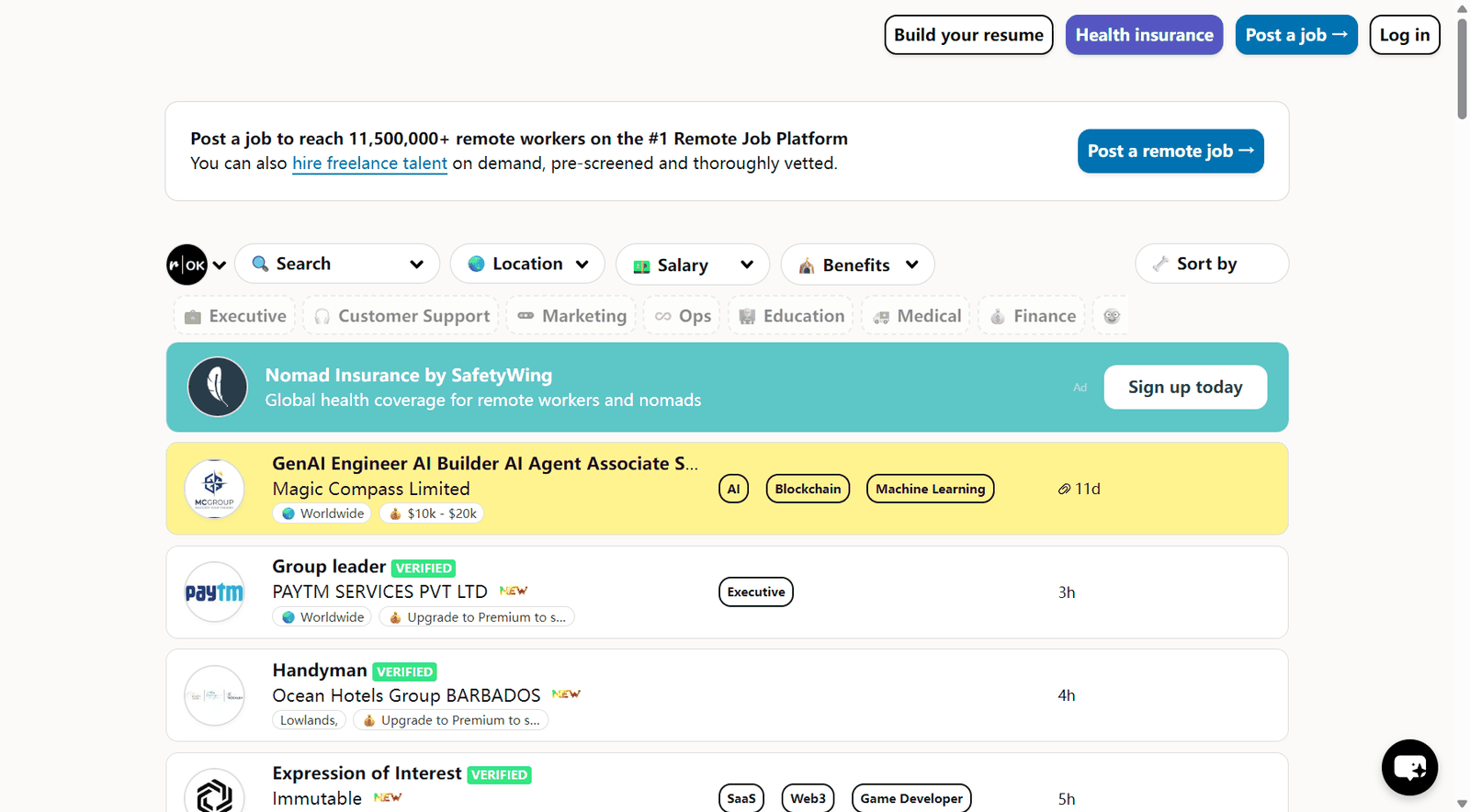Click Post a remote job button
The image size is (1470, 812).
coord(1170,152)
